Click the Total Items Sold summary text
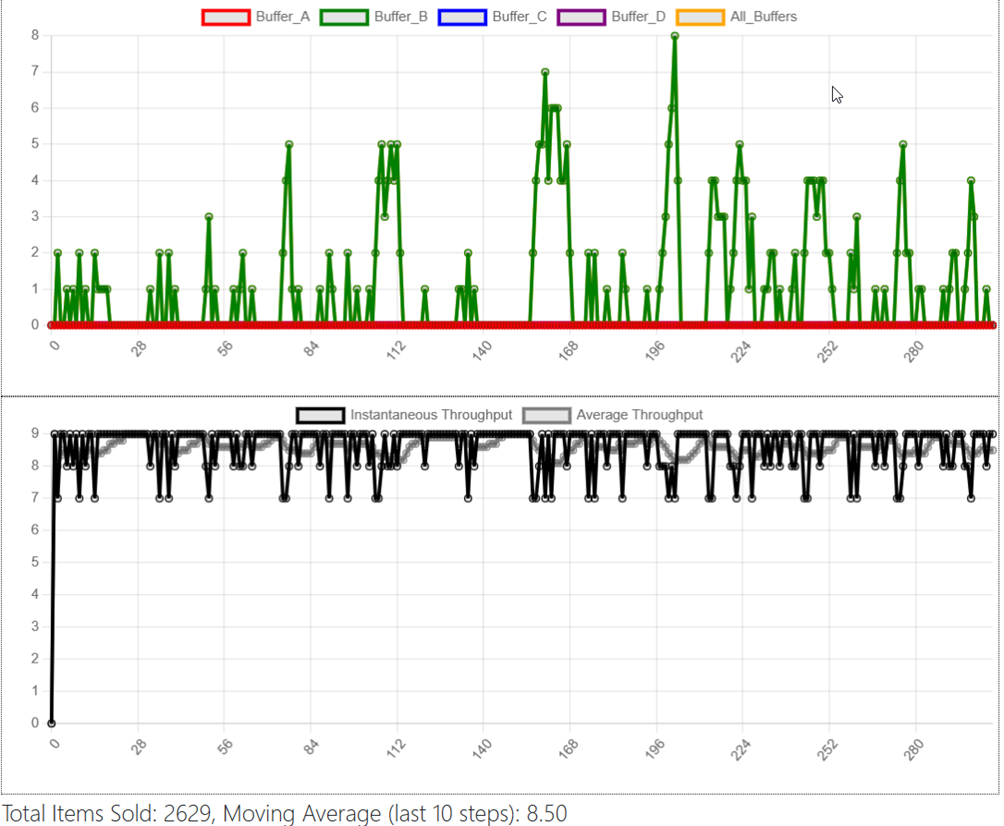Viewport: 1004px width, 826px height. pos(108,813)
